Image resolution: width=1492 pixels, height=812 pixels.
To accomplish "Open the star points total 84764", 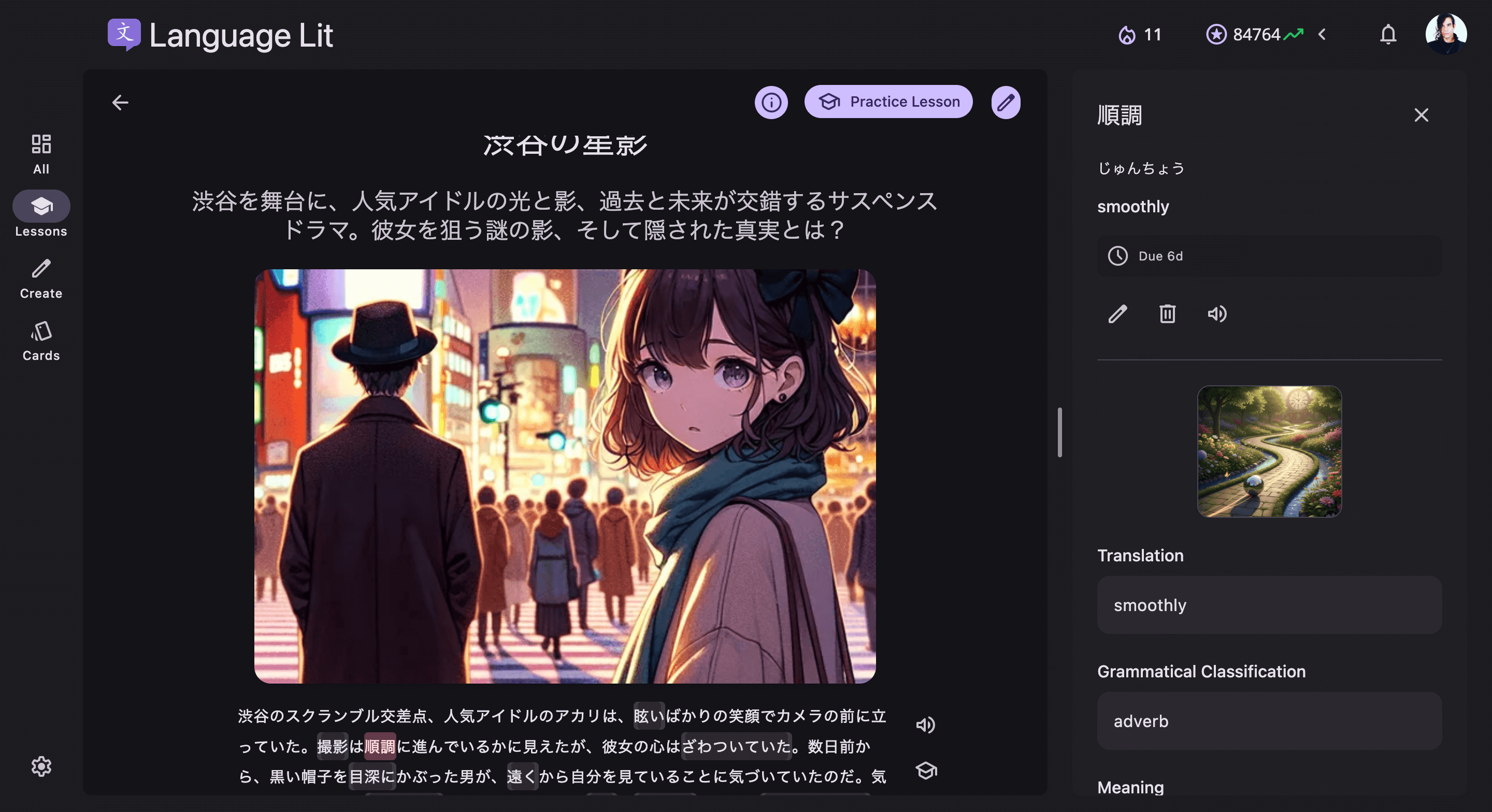I will (x=1255, y=35).
